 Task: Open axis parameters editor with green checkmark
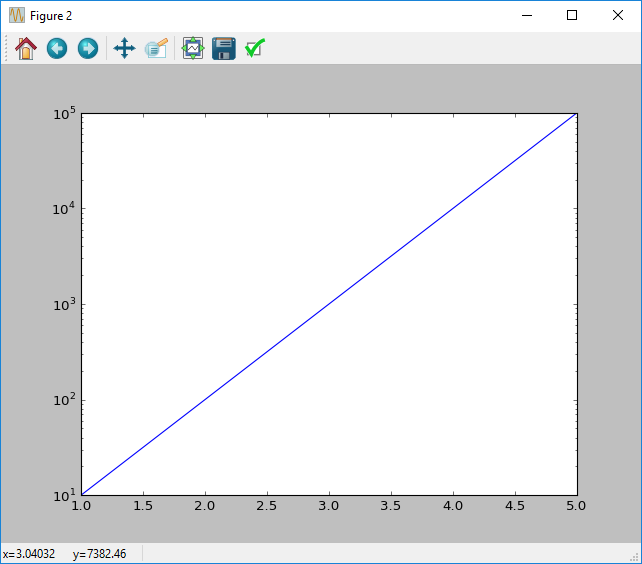point(255,48)
